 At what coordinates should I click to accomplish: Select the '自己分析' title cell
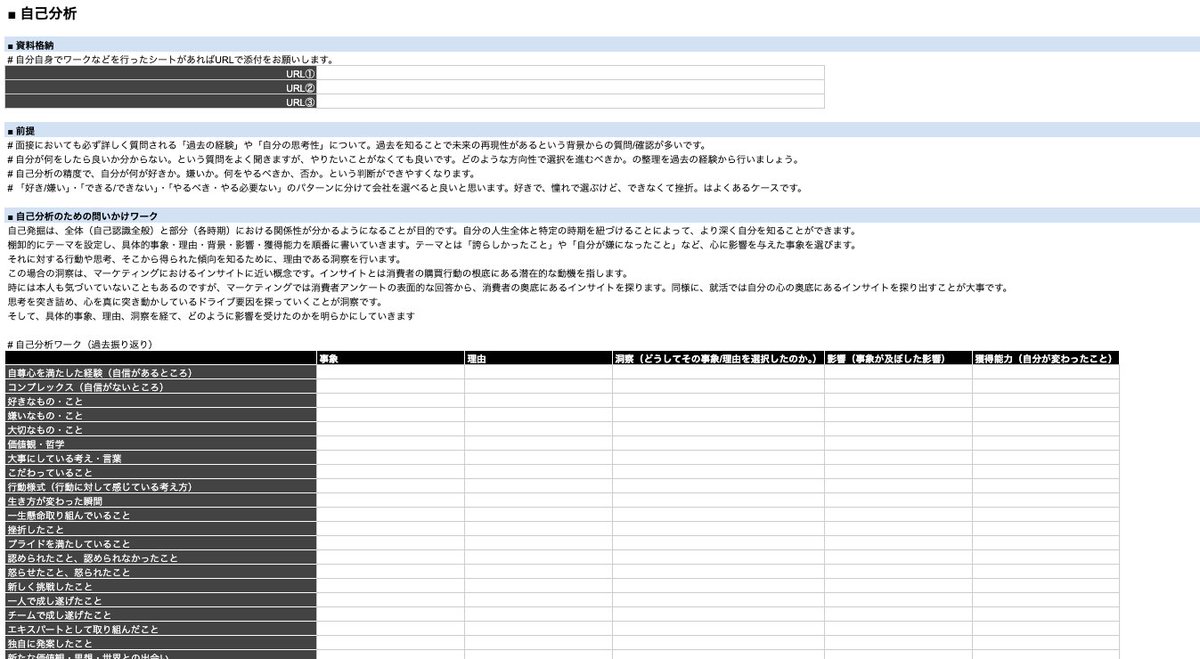(41, 14)
